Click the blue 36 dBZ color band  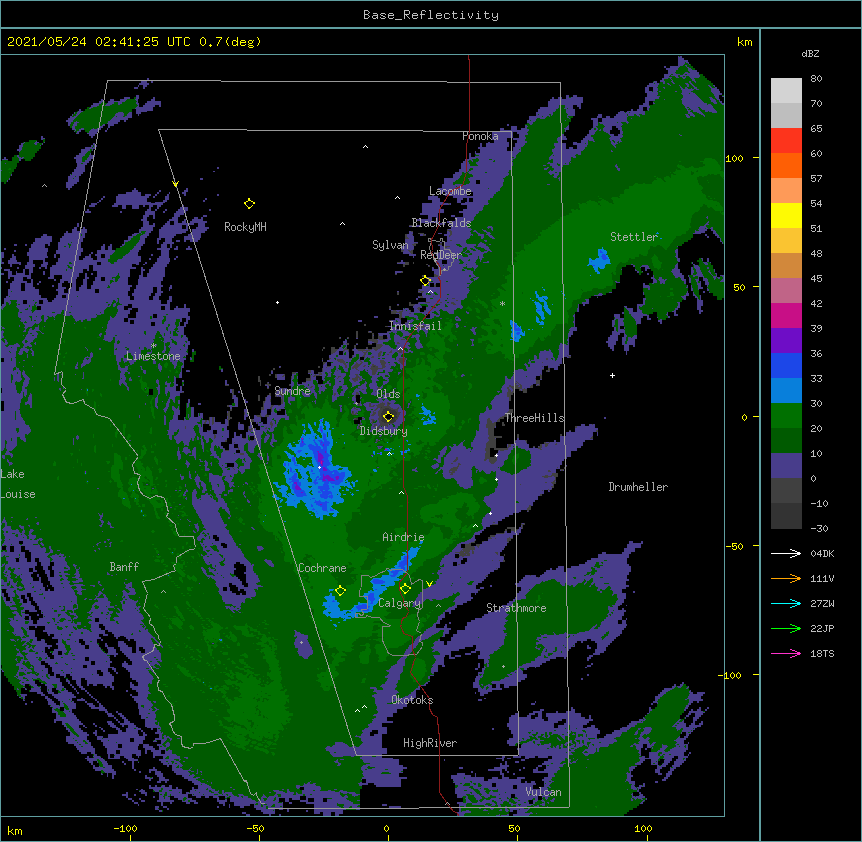pyautogui.click(x=786, y=365)
